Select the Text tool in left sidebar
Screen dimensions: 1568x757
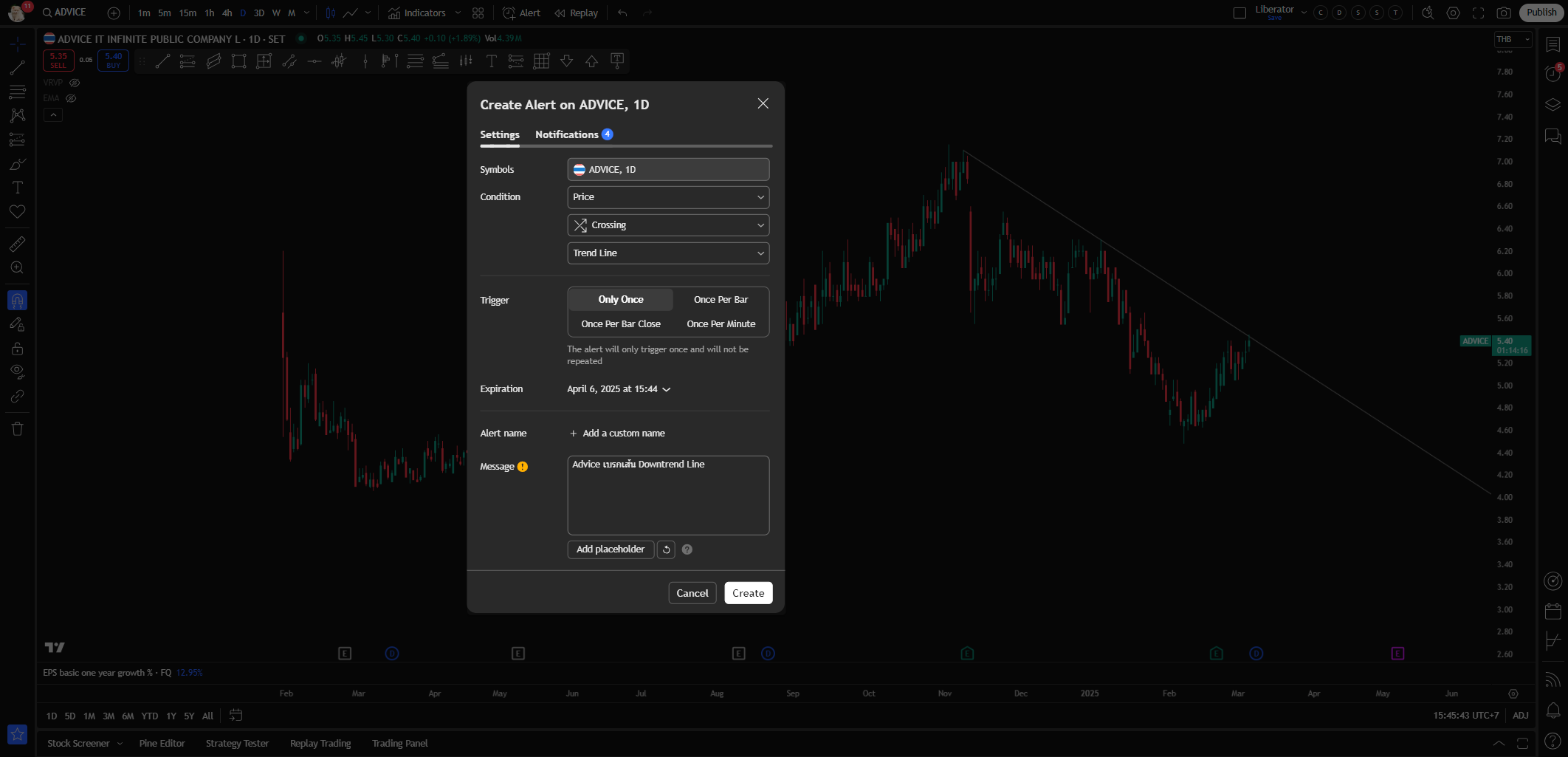point(17,188)
